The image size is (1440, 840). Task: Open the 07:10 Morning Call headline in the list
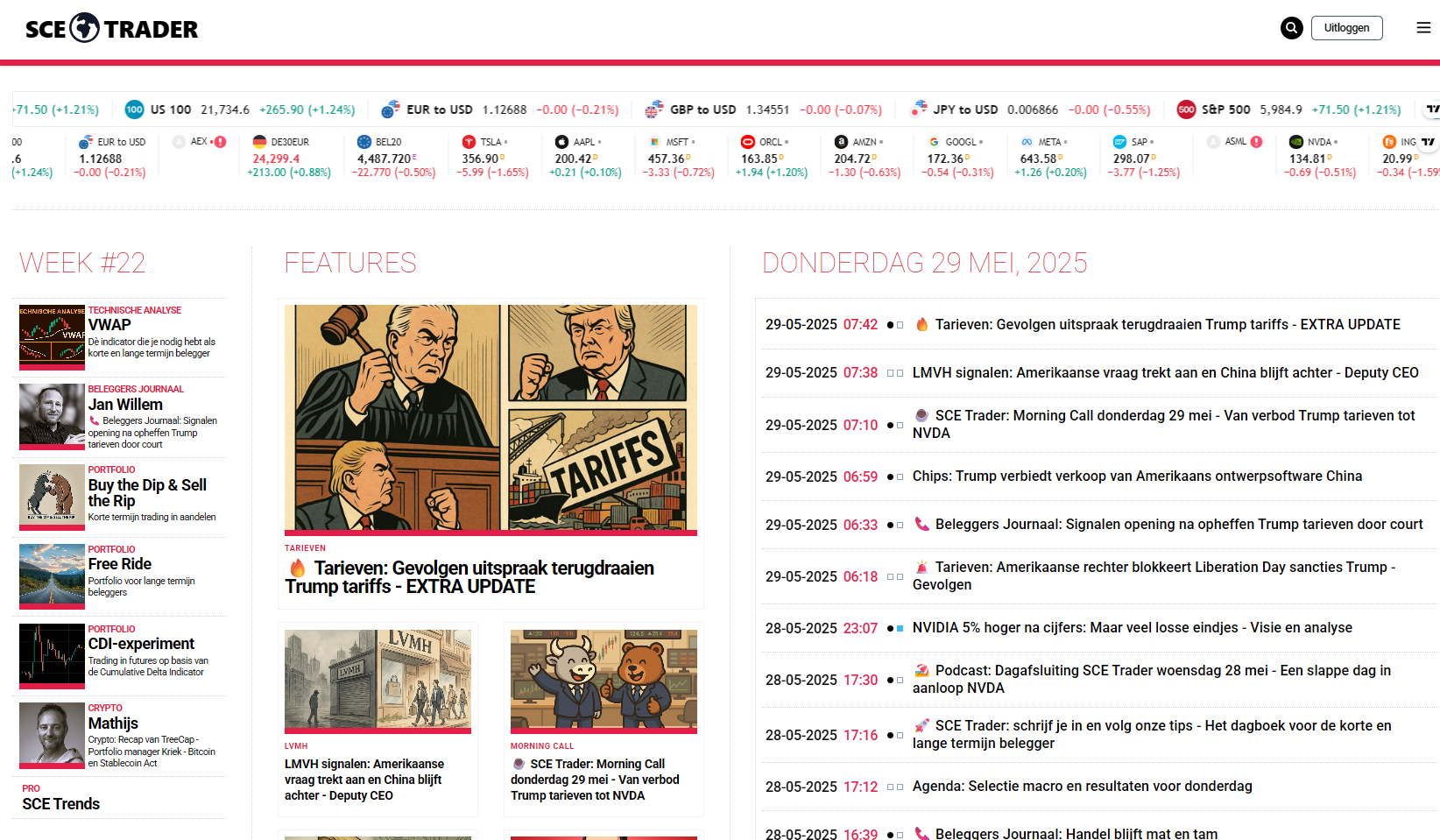click(1164, 424)
